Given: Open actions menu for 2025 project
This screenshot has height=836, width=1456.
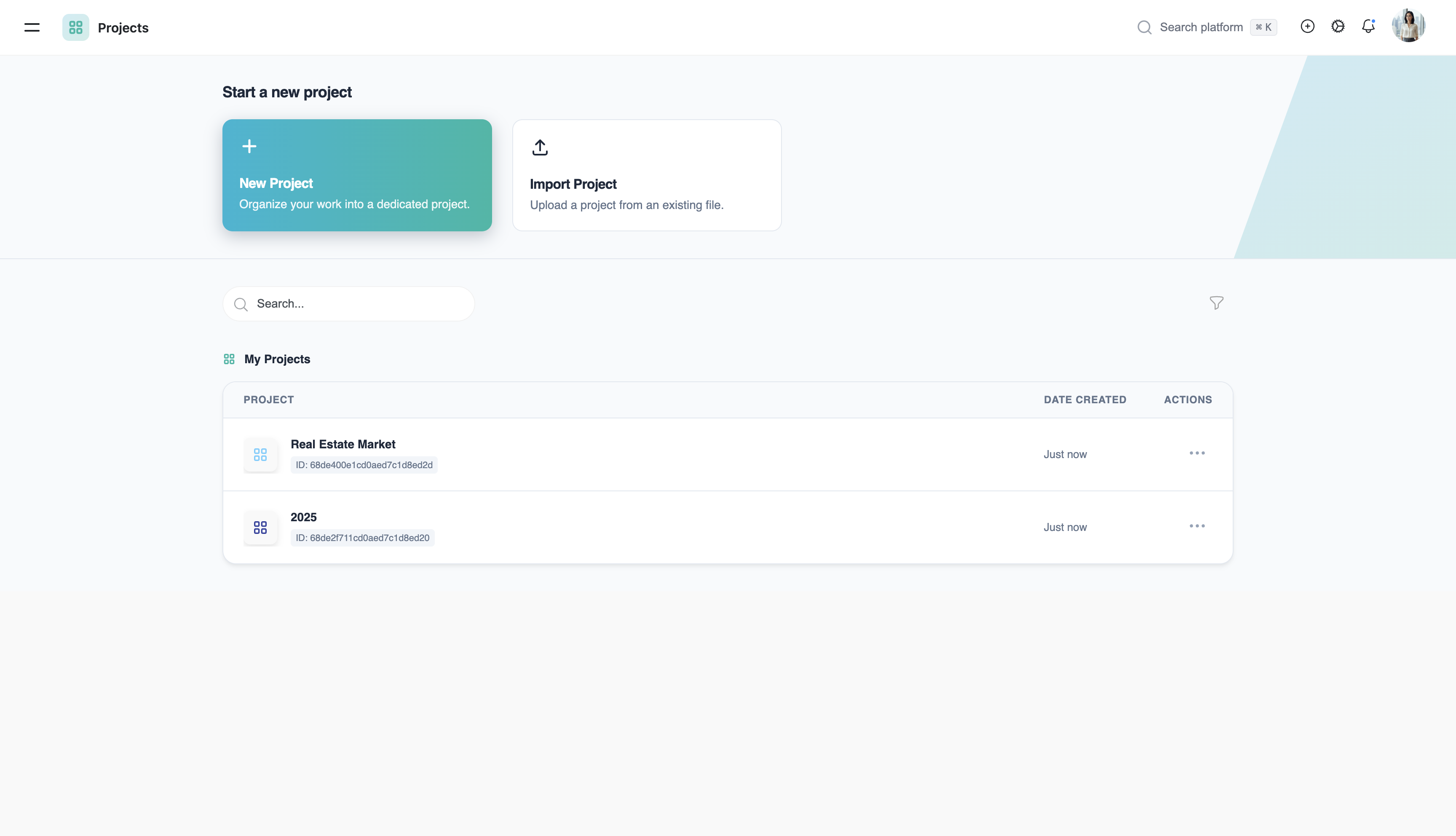Looking at the screenshot, I should point(1196,526).
